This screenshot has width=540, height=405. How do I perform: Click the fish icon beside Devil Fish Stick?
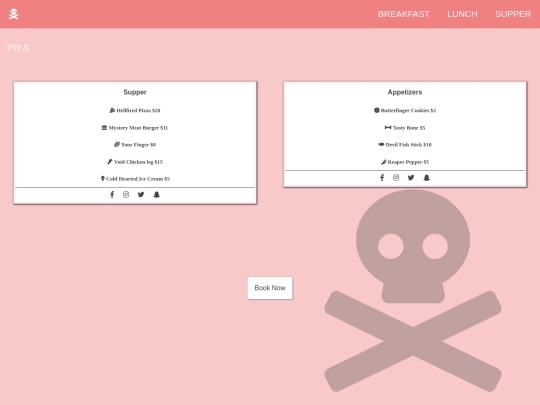381,144
